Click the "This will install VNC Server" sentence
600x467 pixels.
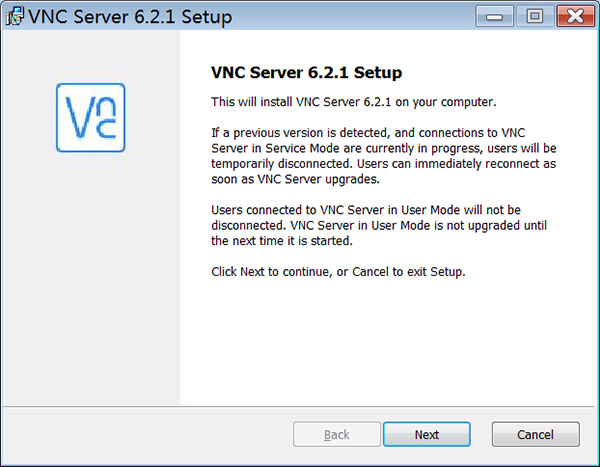tap(353, 102)
